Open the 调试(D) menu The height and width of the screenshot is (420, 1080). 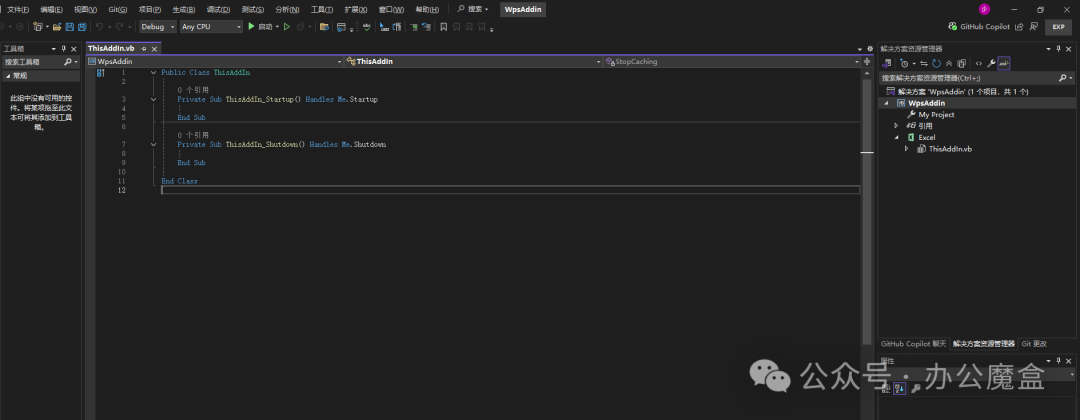click(x=218, y=10)
